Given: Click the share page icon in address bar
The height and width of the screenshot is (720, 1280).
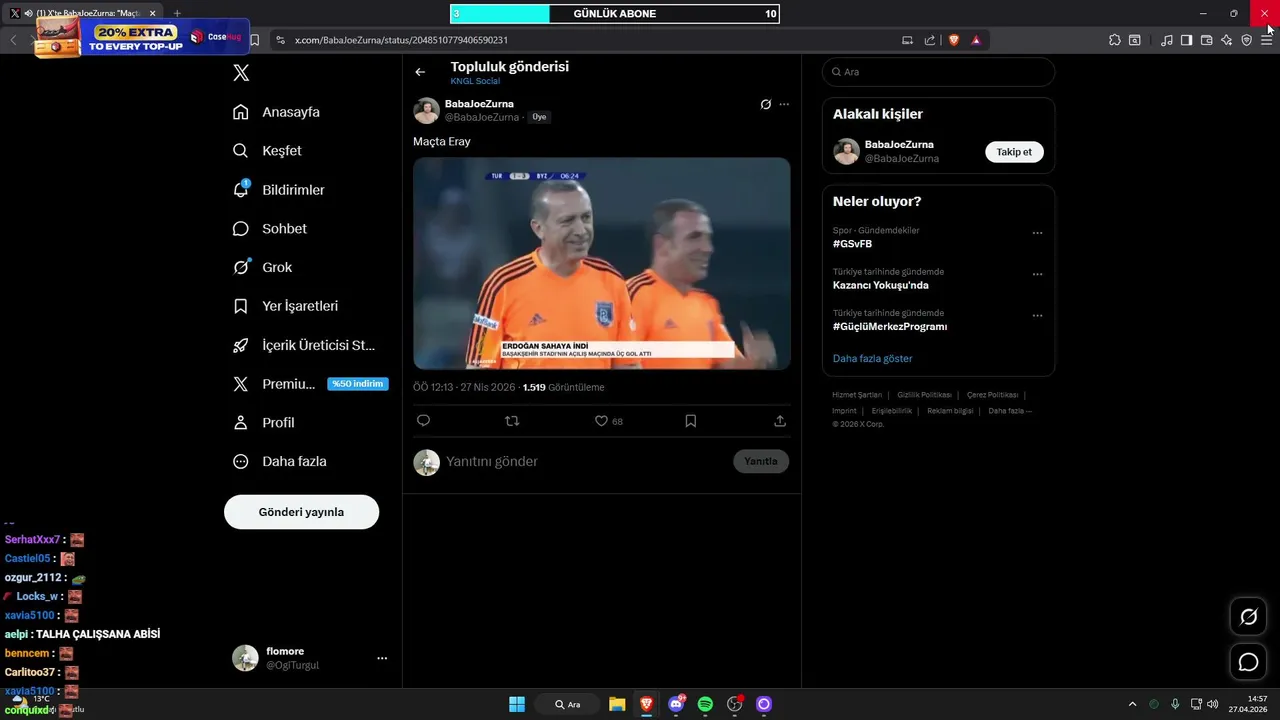Looking at the screenshot, I should pos(930,40).
